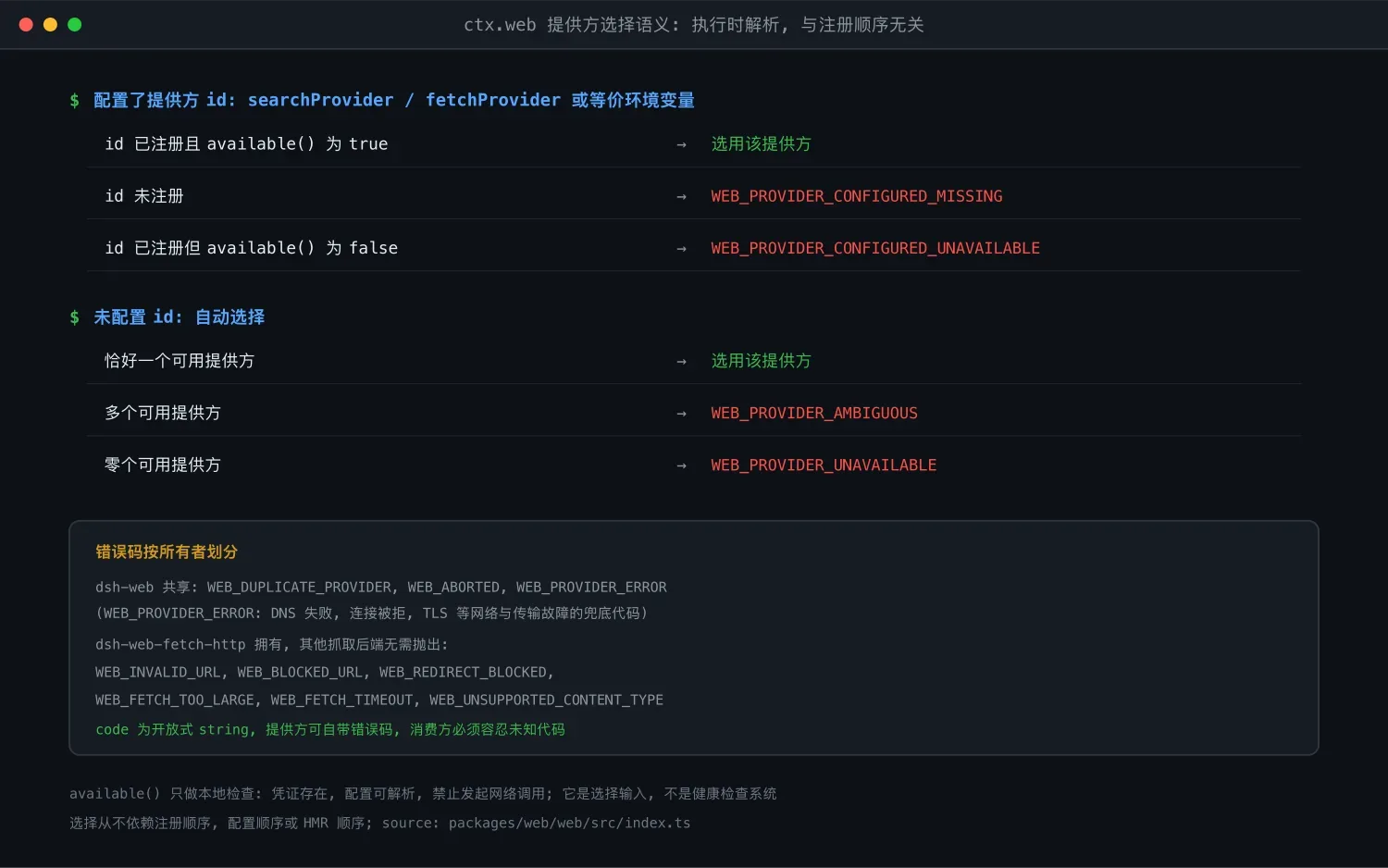Click line starting with WEB_FETCH_TOO_LARGE
1388x868 pixels.
[x=379, y=700]
